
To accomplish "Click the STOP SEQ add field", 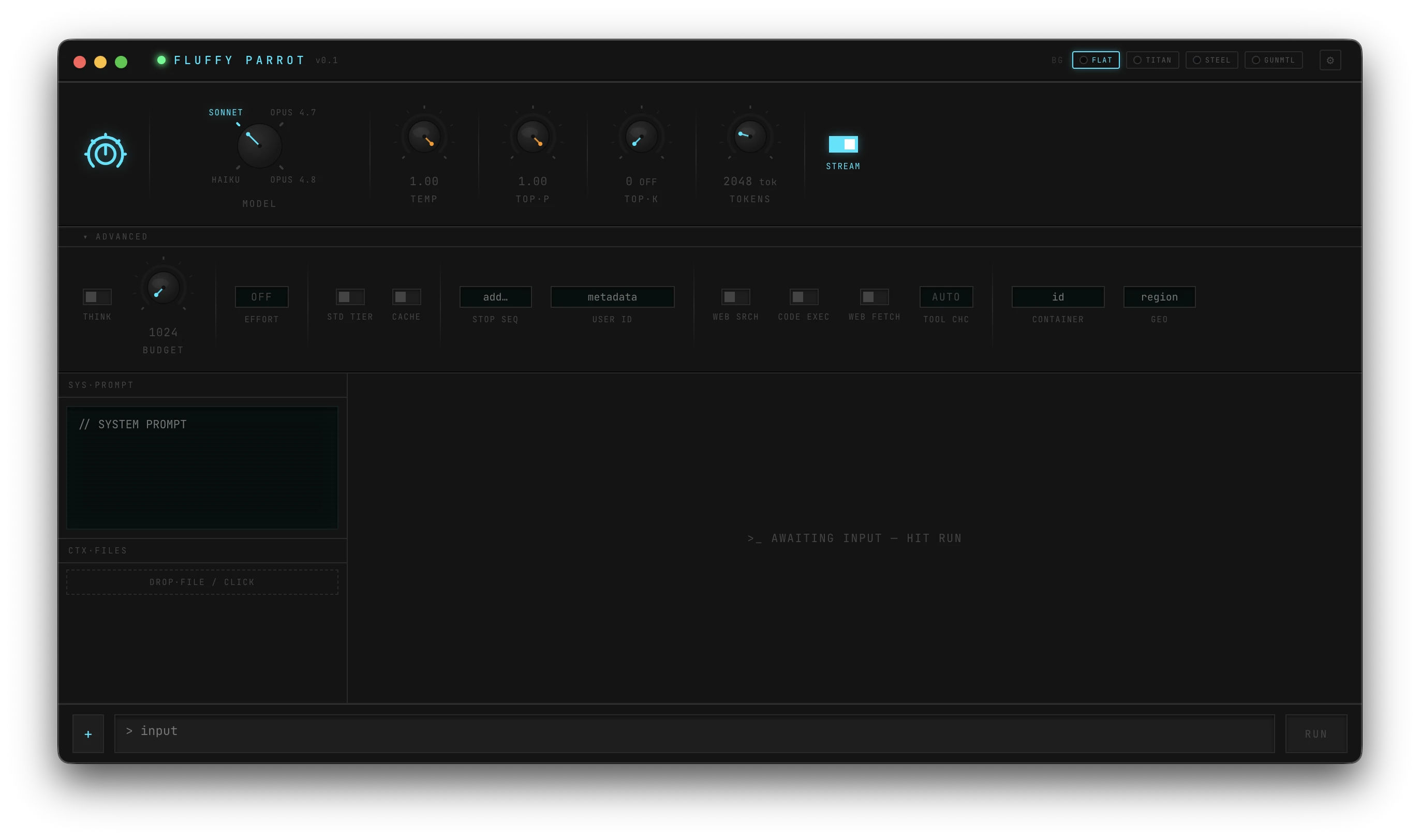I will click(x=495, y=296).
